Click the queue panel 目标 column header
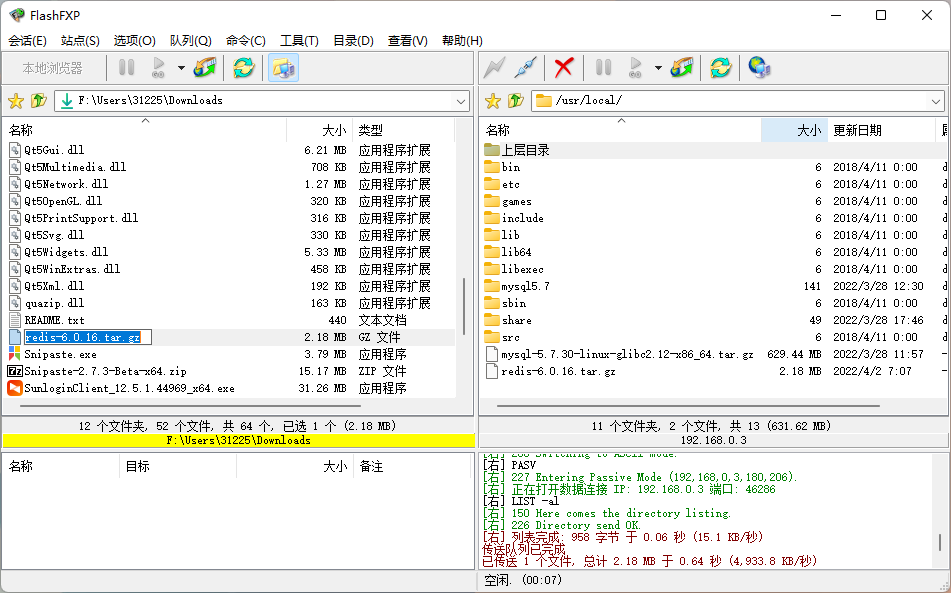The height and width of the screenshot is (593, 951). 178,466
